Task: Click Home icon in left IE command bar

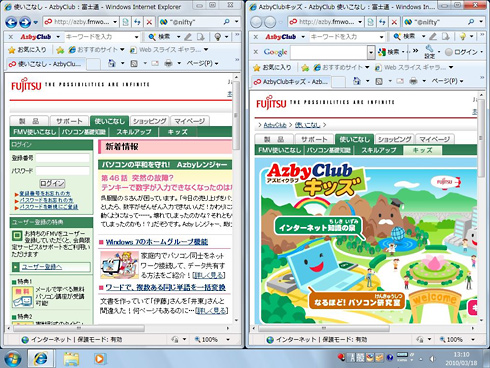Action: click(x=112, y=63)
